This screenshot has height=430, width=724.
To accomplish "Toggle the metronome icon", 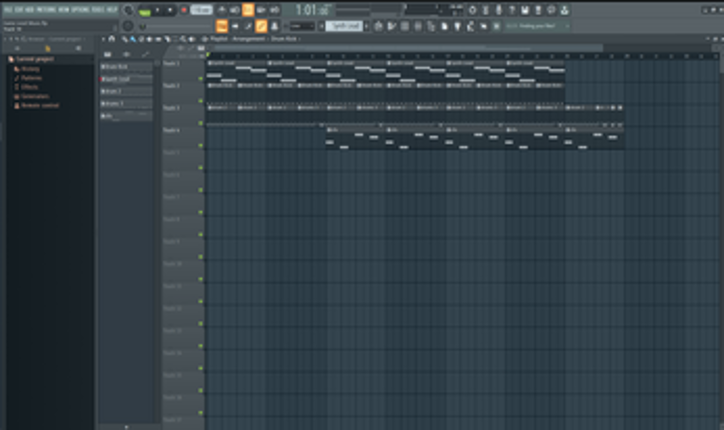I will click(x=221, y=10).
